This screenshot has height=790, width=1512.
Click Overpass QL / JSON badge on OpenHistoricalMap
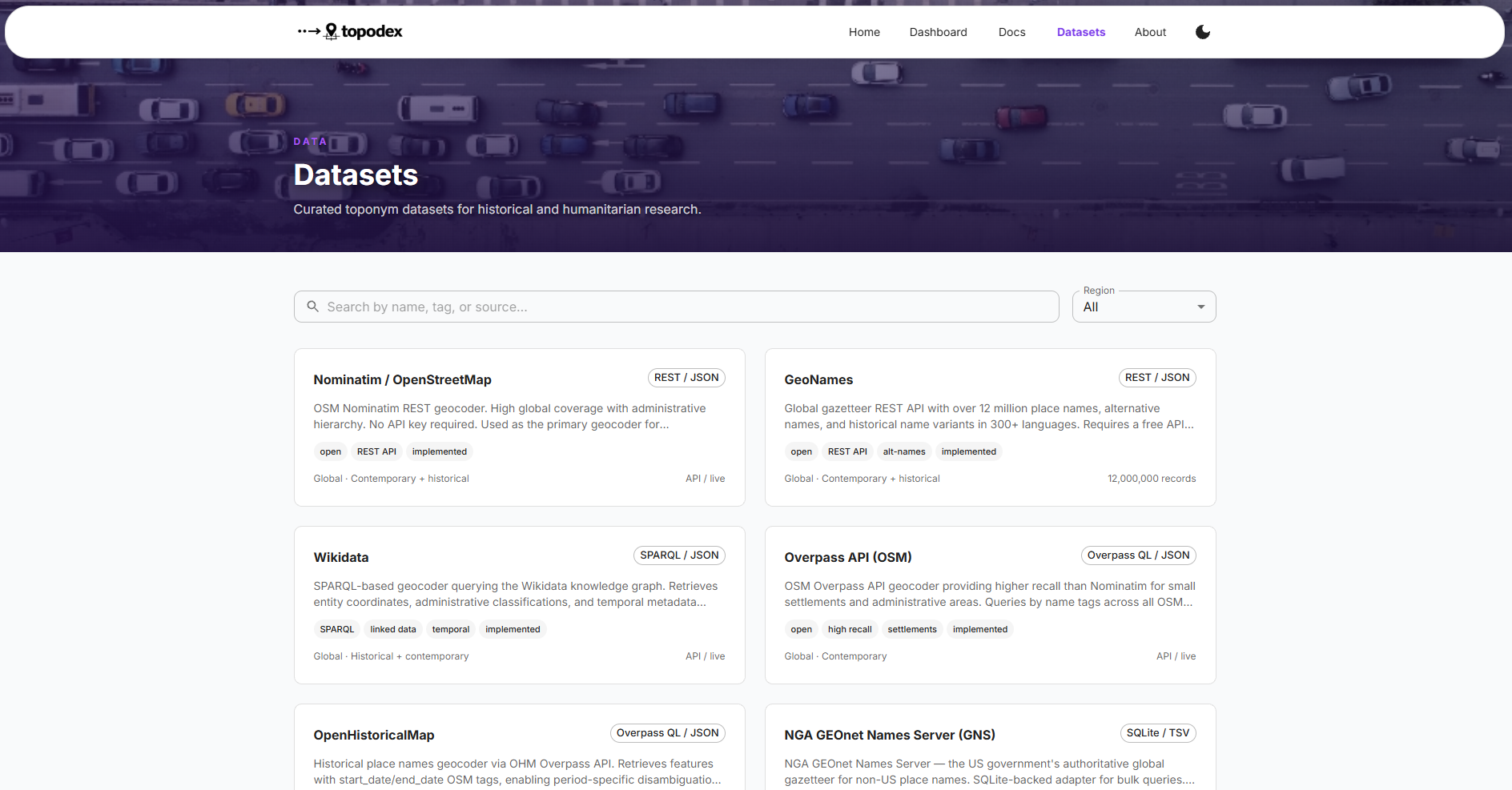[x=667, y=733]
